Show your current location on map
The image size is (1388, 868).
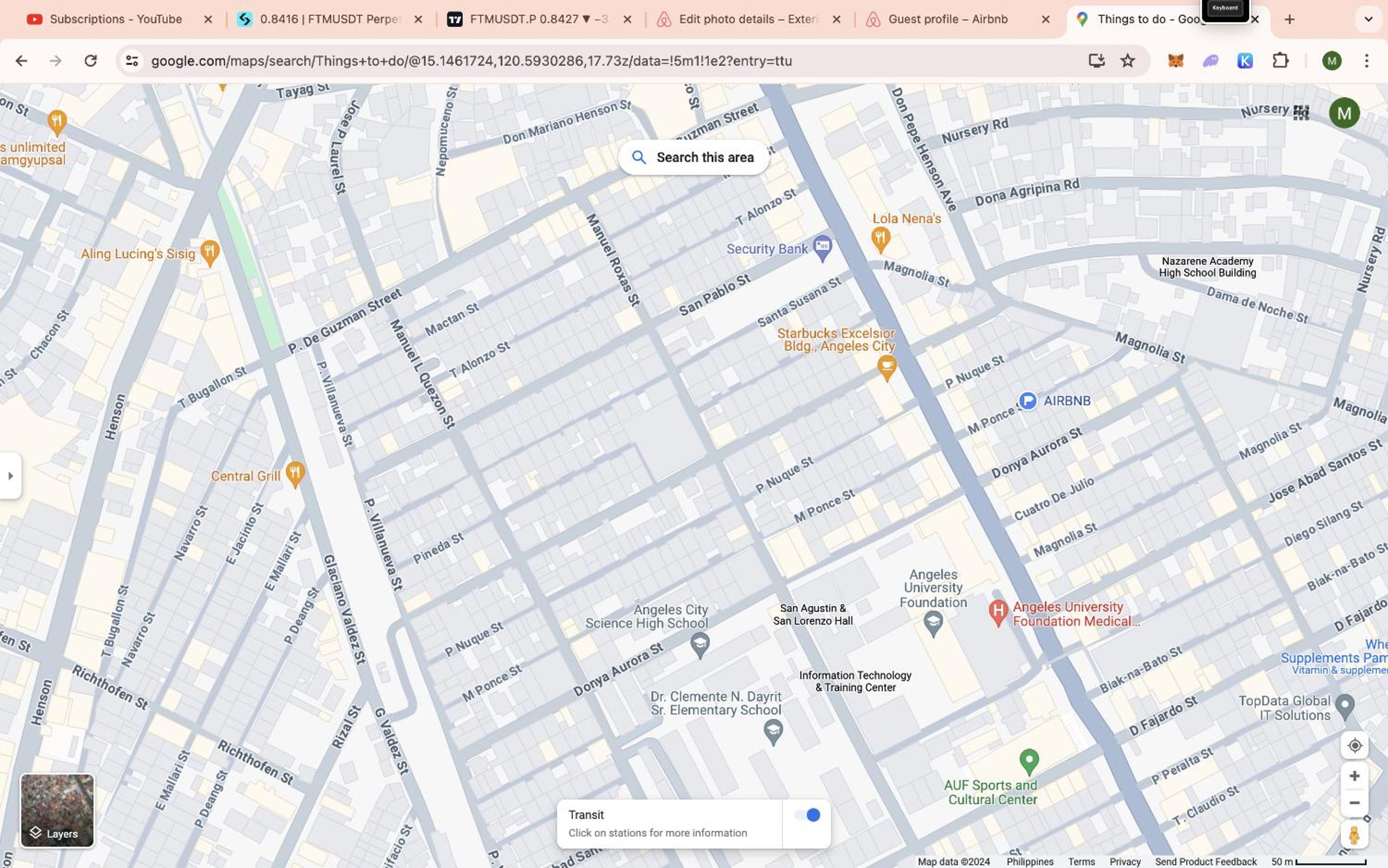click(x=1354, y=745)
